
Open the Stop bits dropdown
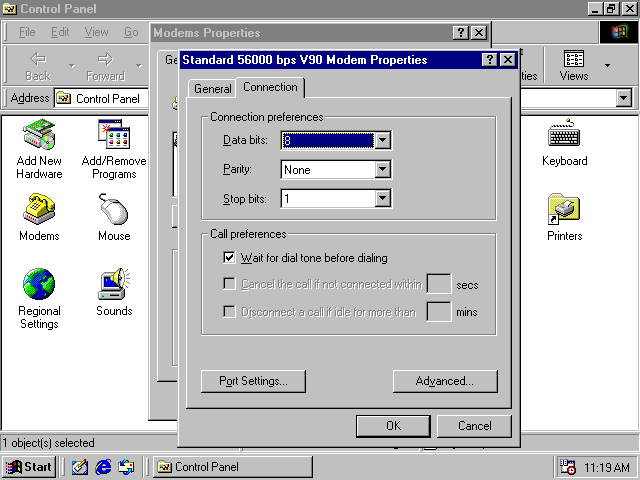point(382,199)
